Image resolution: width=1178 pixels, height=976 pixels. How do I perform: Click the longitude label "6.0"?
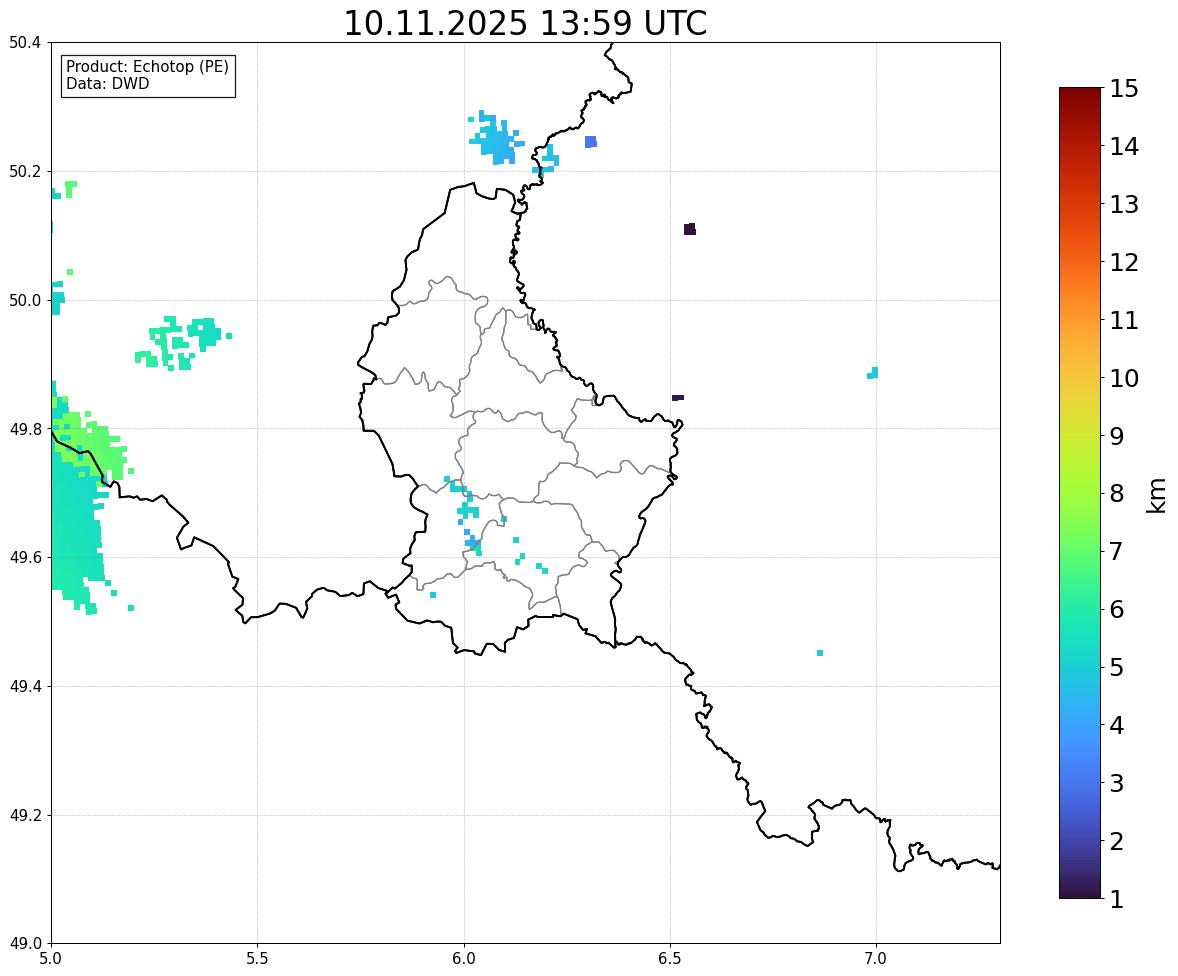(x=464, y=959)
